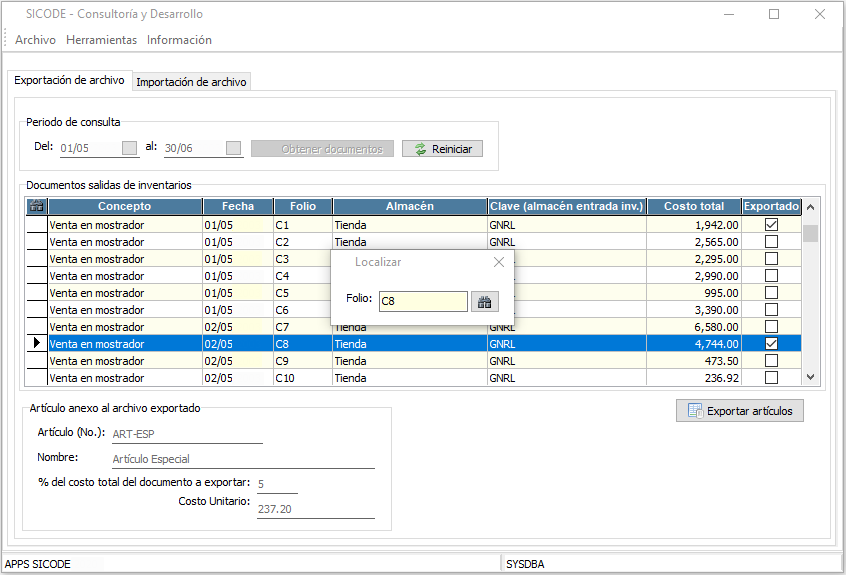Click the documents grid vertical scrollbar thumb
The height and width of the screenshot is (575, 846).
click(x=811, y=234)
